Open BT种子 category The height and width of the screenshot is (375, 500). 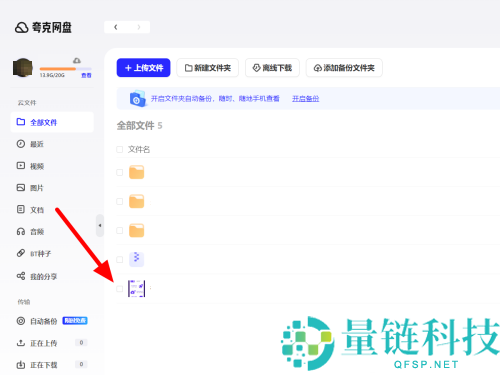point(41,254)
